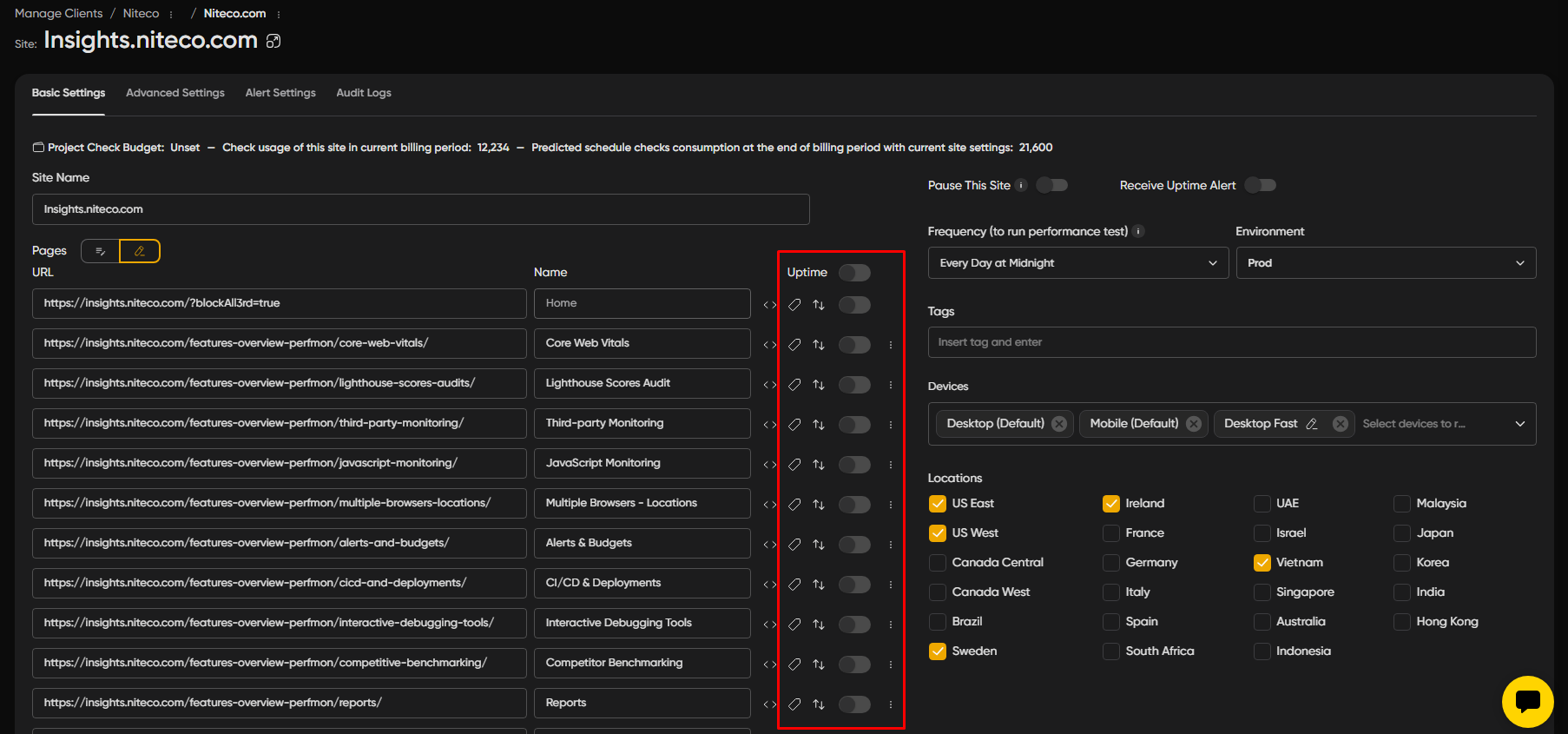Click the reorder arrows in the Reports row
Viewport: 1568px width, 734px height.
point(819,704)
